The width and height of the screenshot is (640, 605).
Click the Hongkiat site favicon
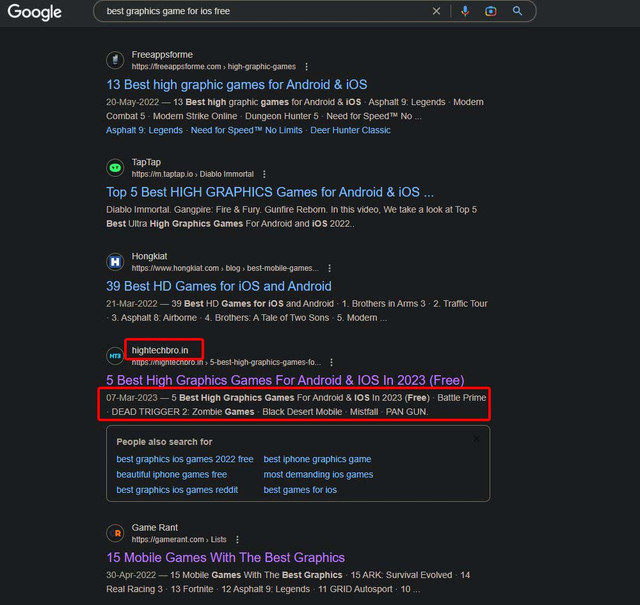pyautogui.click(x=116, y=262)
